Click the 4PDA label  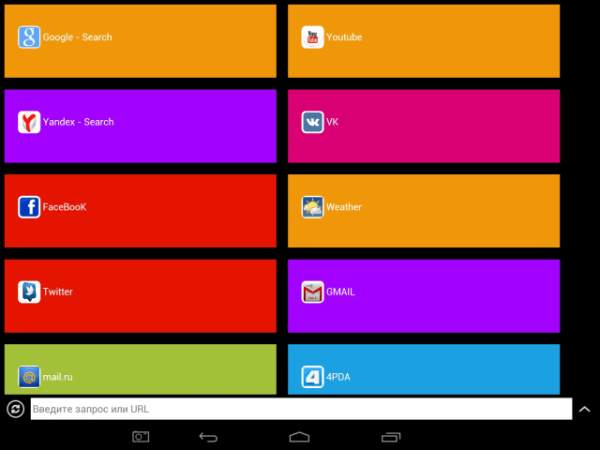338,377
